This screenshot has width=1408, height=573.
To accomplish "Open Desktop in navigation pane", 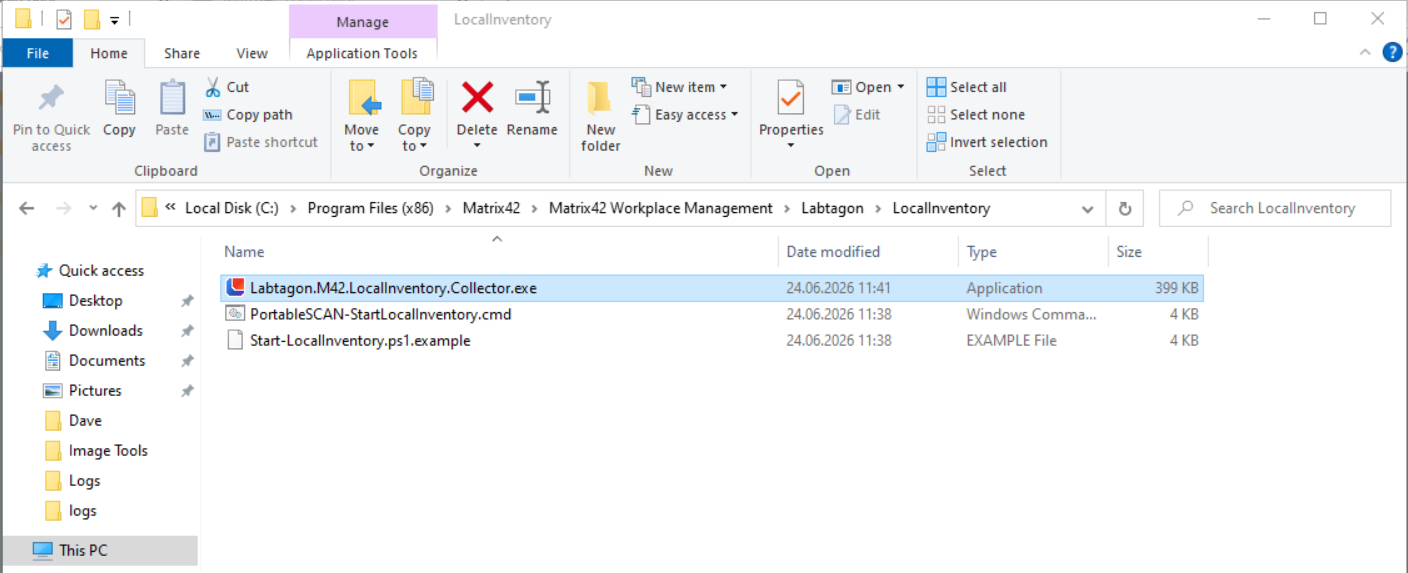I will 95,301.
